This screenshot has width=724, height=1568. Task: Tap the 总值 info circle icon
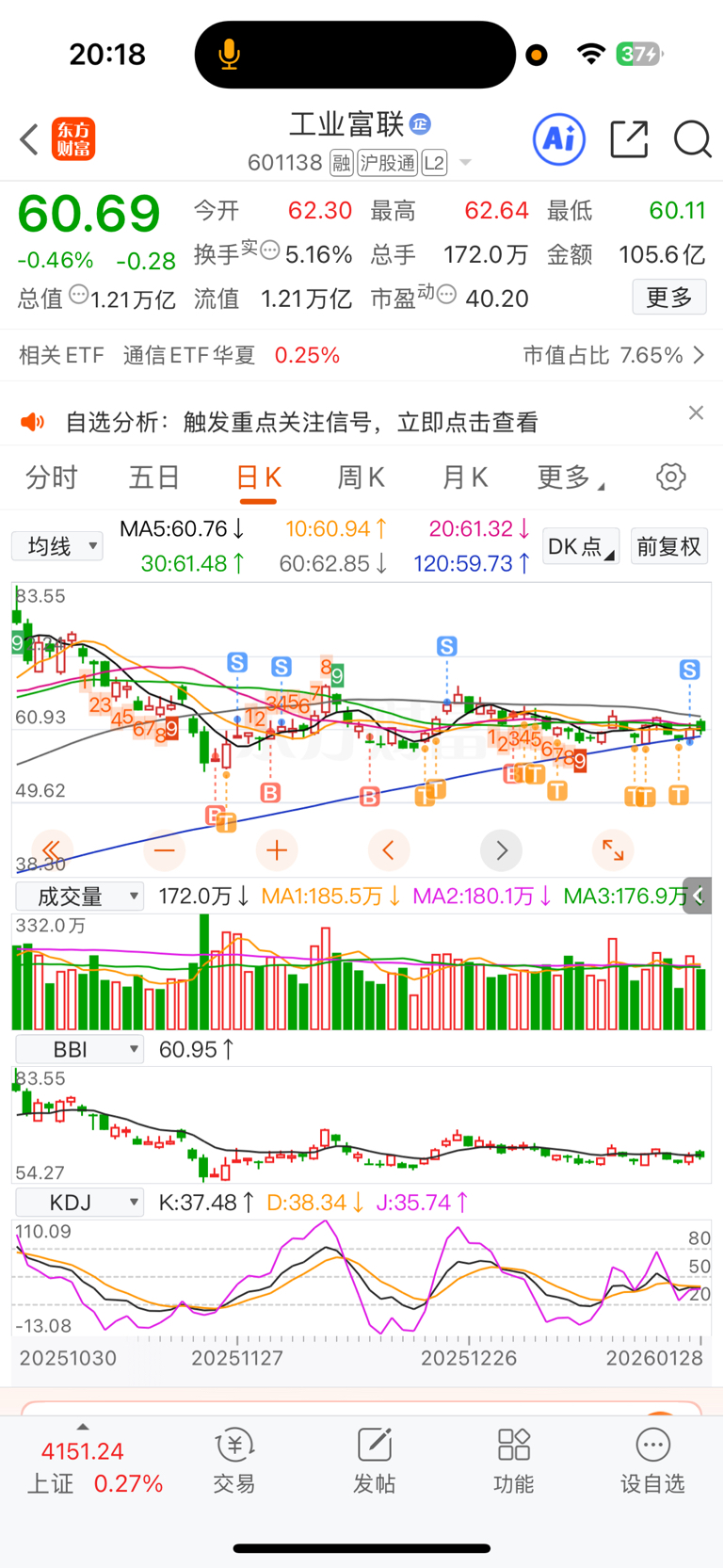78,295
